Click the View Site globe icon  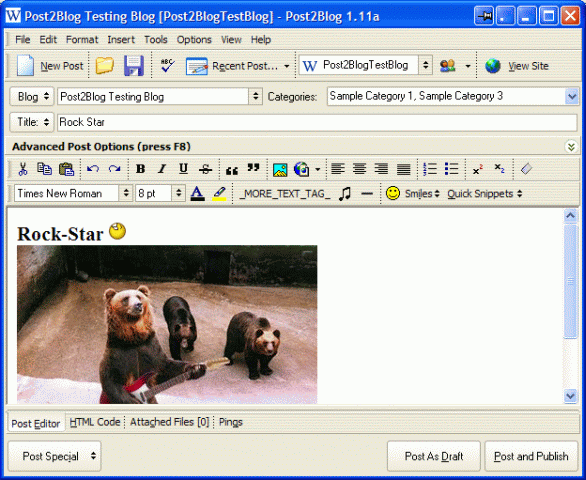[x=493, y=66]
